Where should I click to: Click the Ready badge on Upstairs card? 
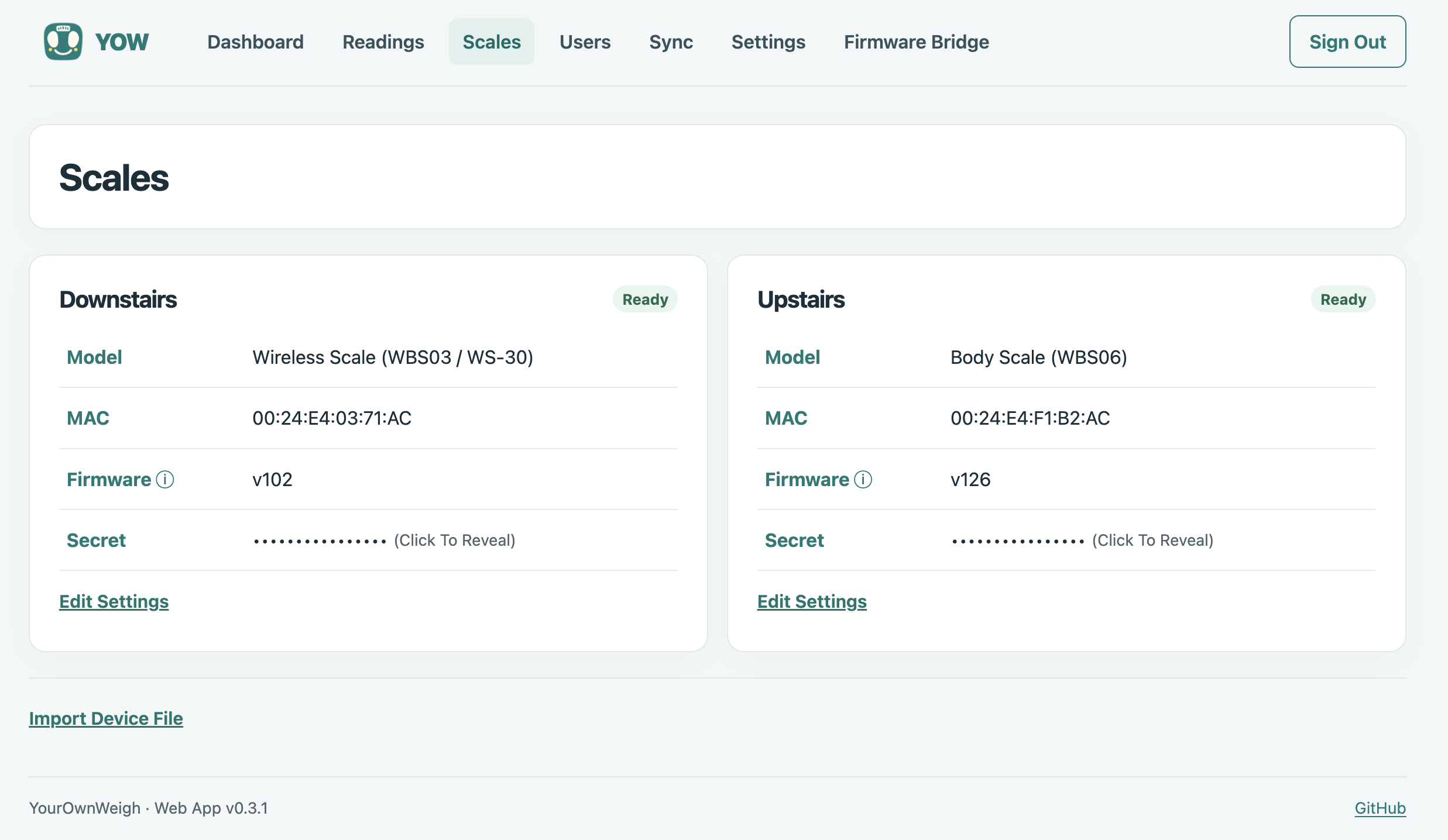[x=1343, y=299]
